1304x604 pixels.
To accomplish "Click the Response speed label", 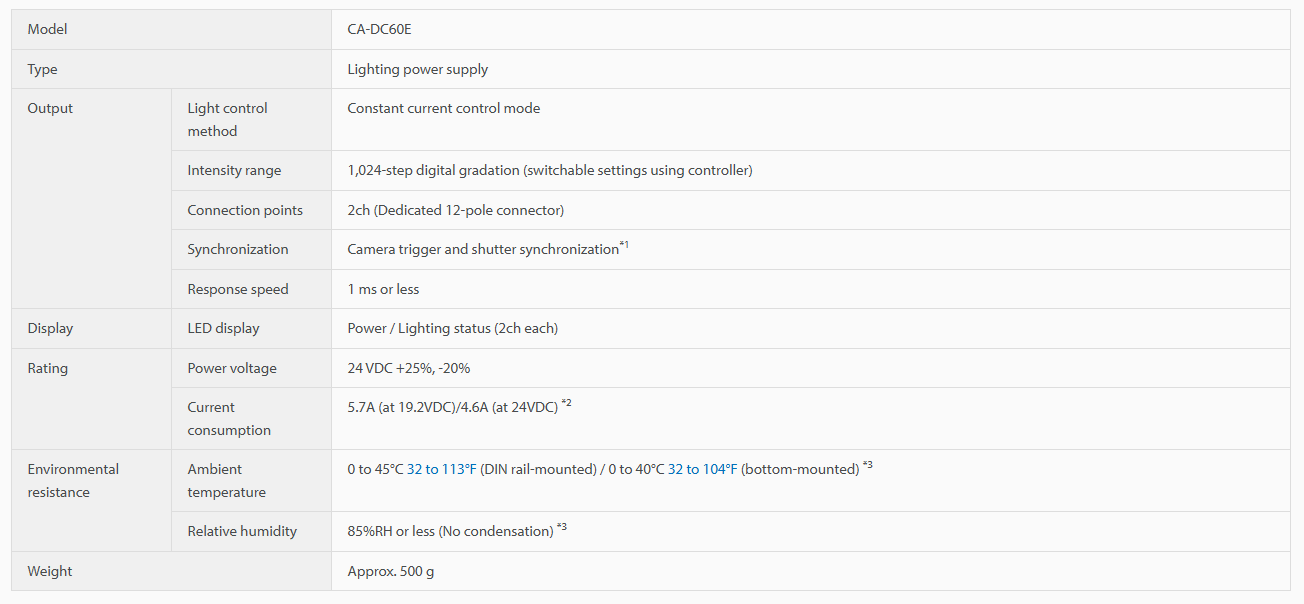I will tap(238, 289).
